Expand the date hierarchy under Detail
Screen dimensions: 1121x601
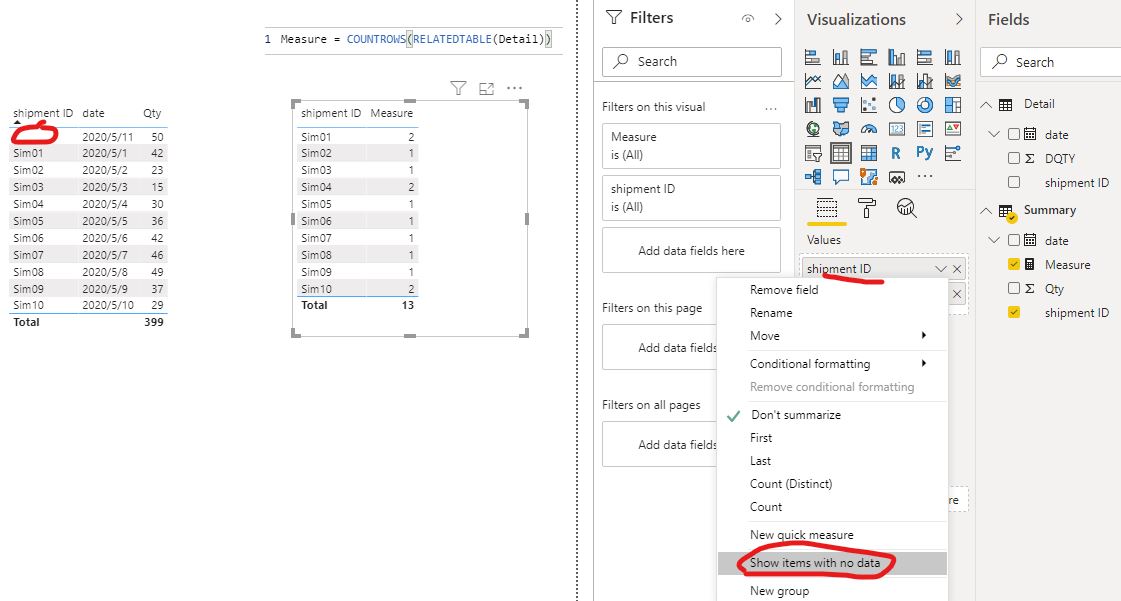click(x=994, y=134)
